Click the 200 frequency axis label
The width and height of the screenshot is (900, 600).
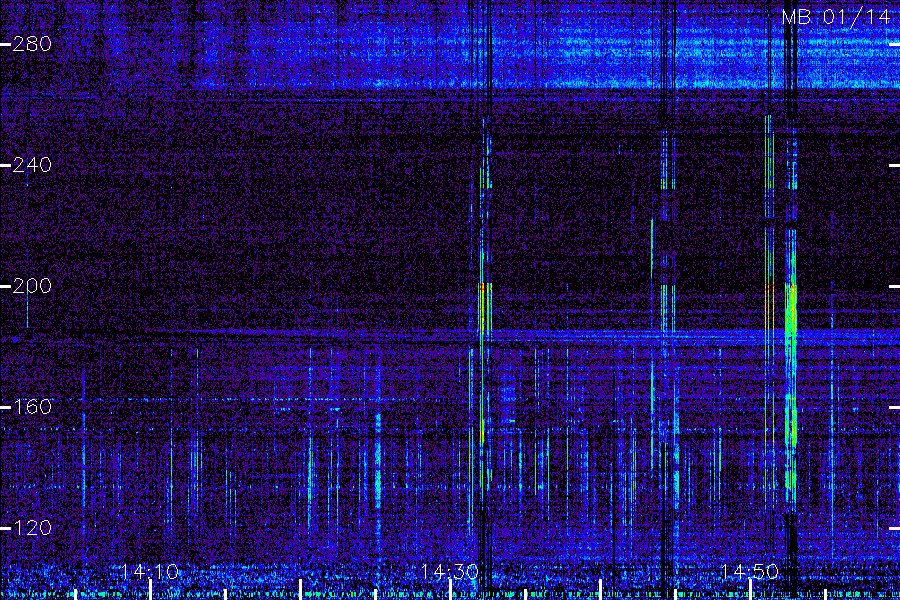tap(32, 286)
